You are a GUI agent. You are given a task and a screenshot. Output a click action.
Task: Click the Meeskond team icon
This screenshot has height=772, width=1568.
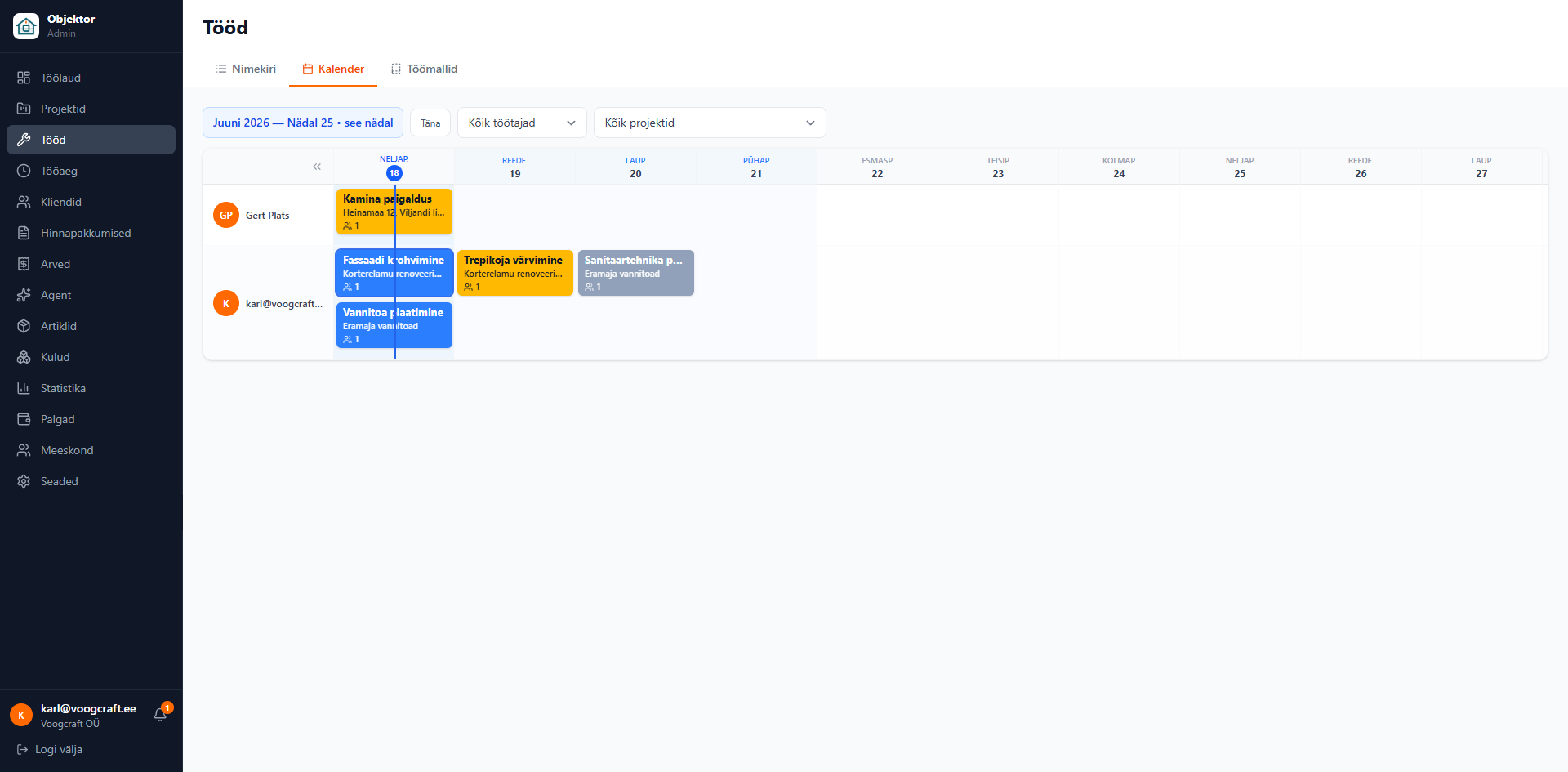(x=24, y=450)
